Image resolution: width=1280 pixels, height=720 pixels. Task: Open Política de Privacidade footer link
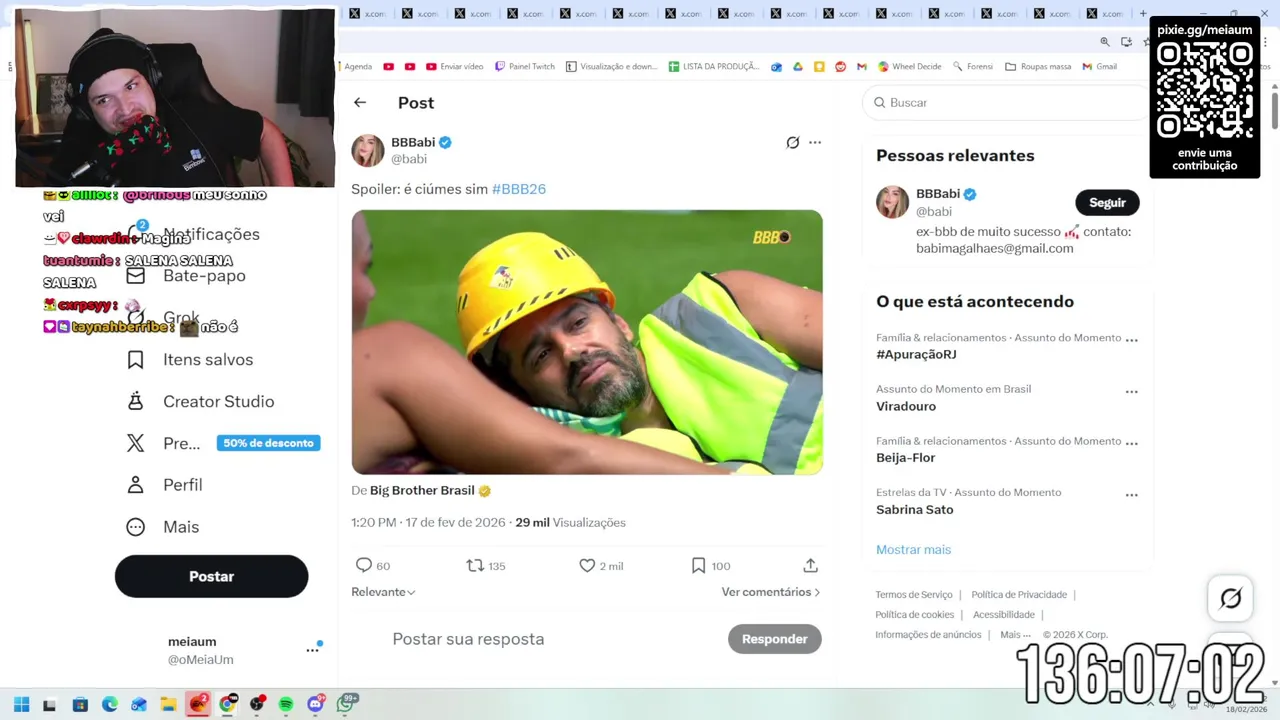pyautogui.click(x=1019, y=594)
